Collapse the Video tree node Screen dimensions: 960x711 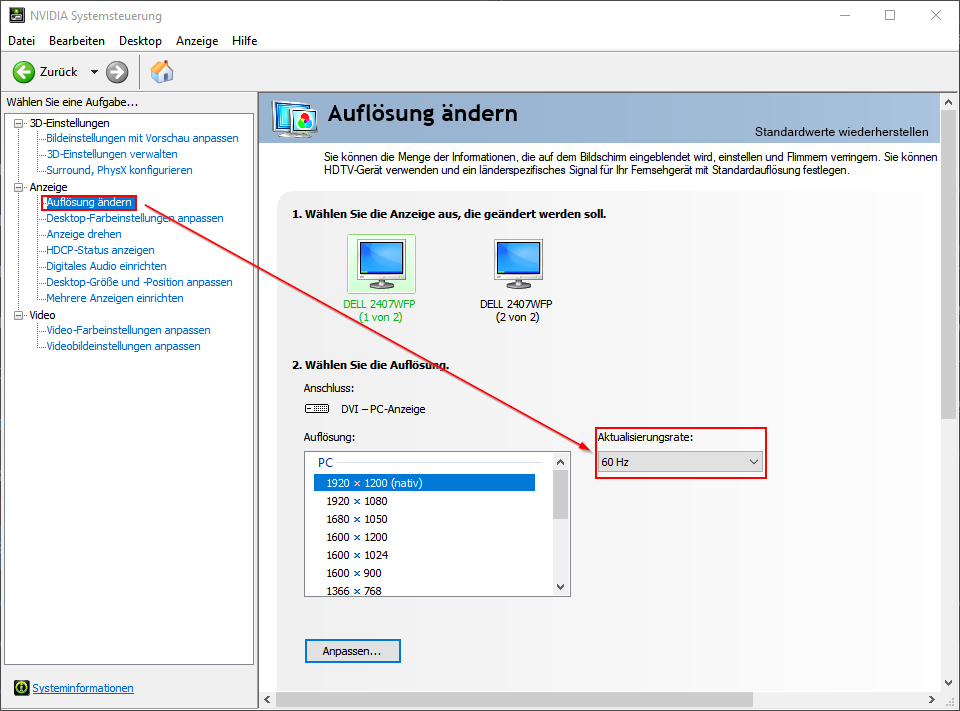[x=18, y=315]
